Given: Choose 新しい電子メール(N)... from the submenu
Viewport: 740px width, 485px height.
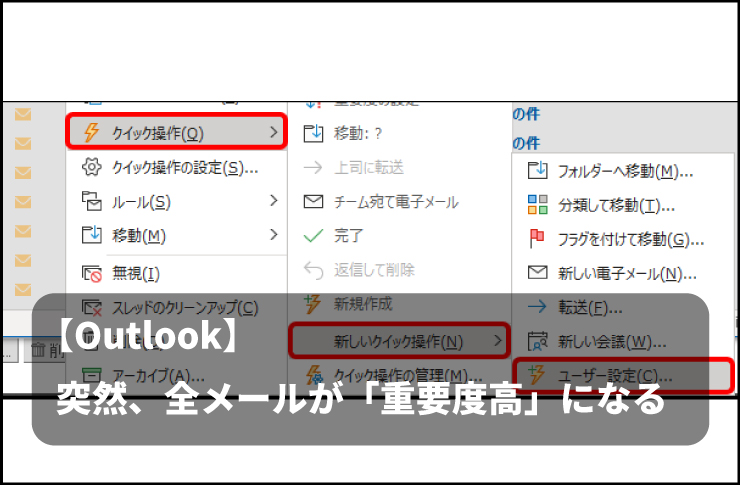Looking at the screenshot, I should pos(623,273).
